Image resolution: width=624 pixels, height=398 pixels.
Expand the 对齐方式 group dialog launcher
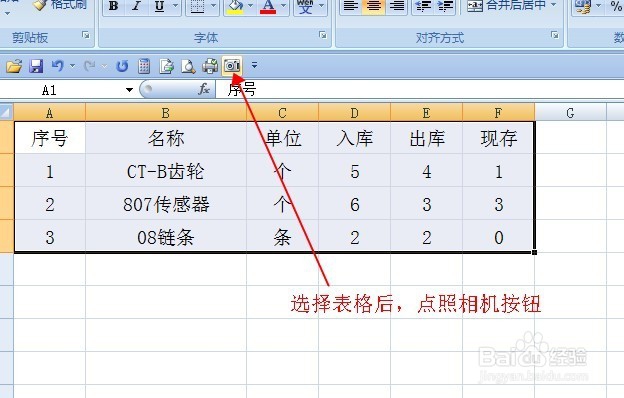pos(554,35)
